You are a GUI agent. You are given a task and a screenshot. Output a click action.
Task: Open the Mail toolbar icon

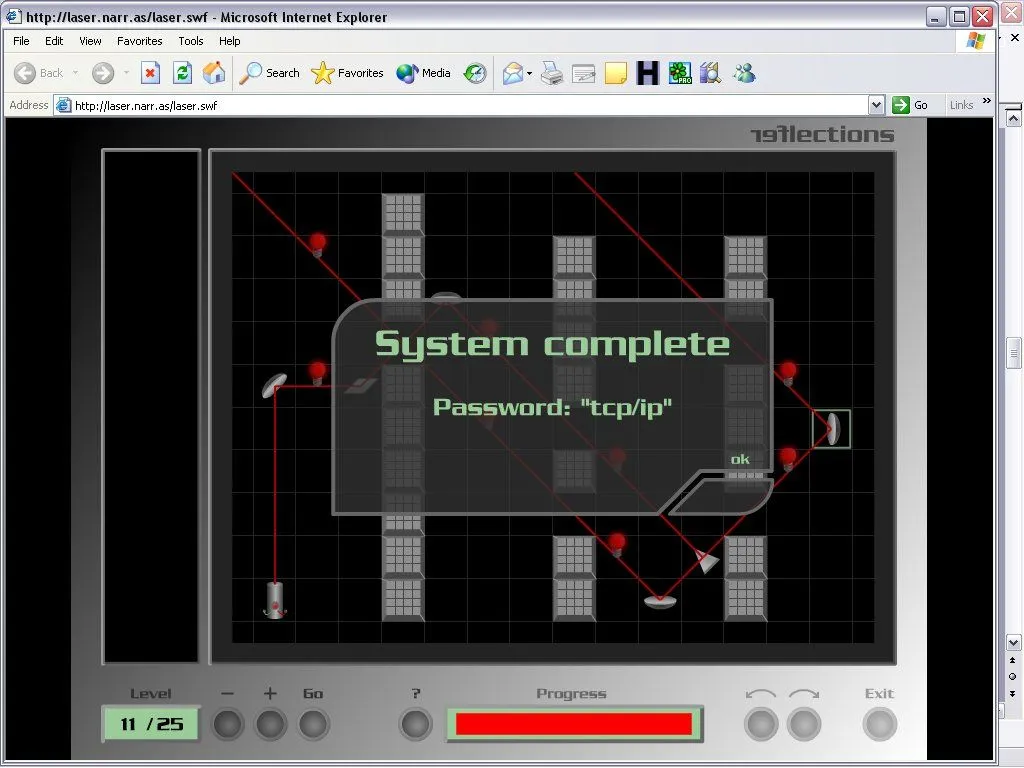pos(513,73)
